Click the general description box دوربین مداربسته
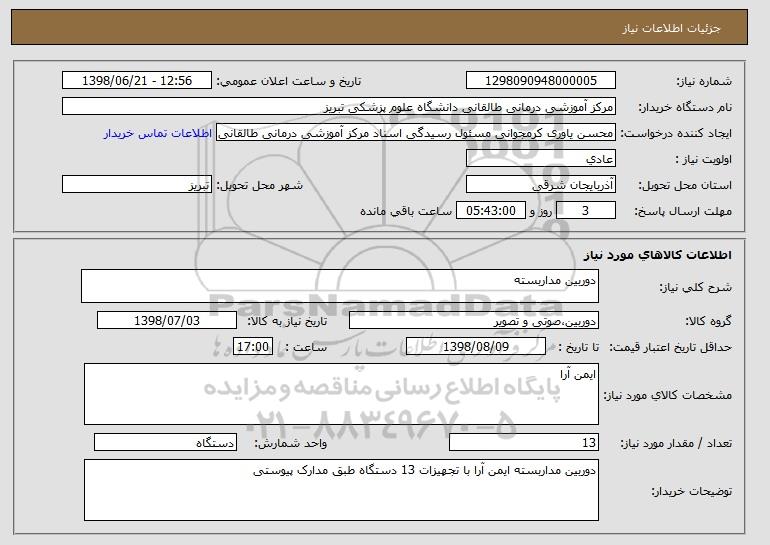Viewport: 770px width, 545px height. [x=340, y=286]
